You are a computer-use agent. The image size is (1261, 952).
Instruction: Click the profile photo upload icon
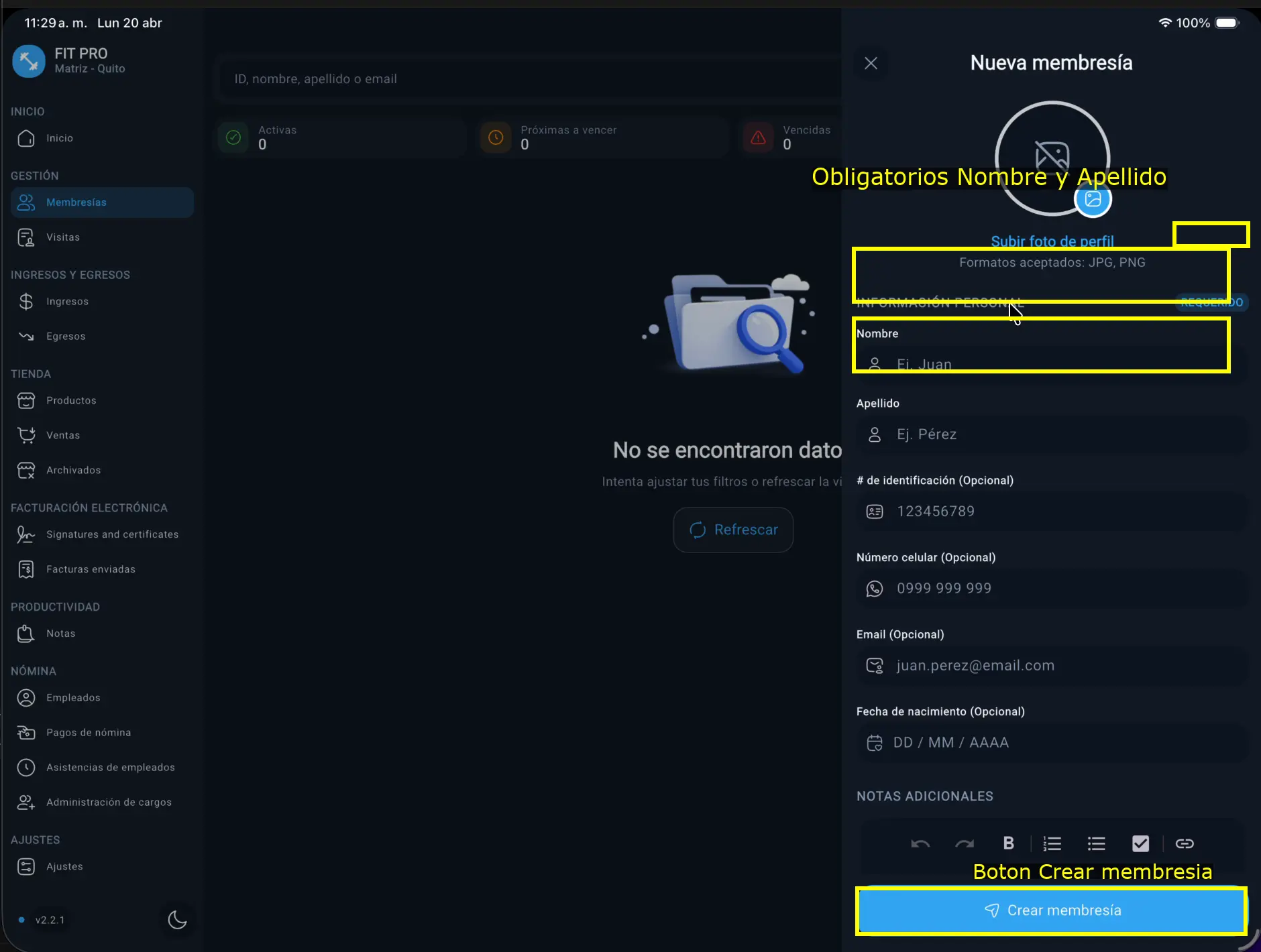pyautogui.click(x=1093, y=199)
